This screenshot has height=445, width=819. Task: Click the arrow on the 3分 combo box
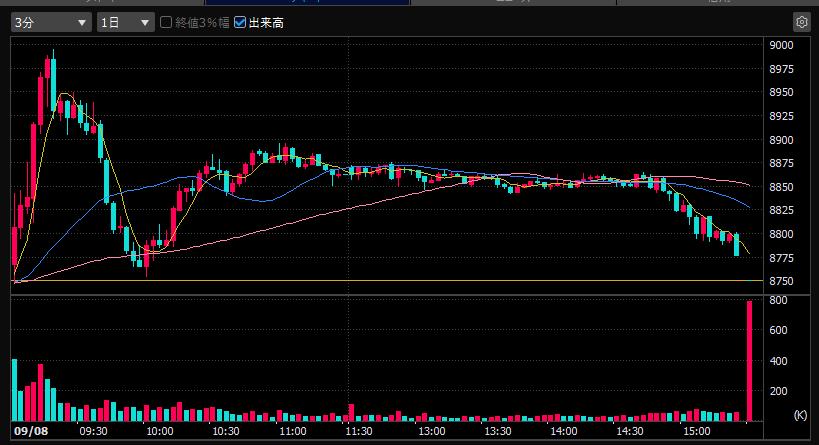pyautogui.click(x=81, y=22)
